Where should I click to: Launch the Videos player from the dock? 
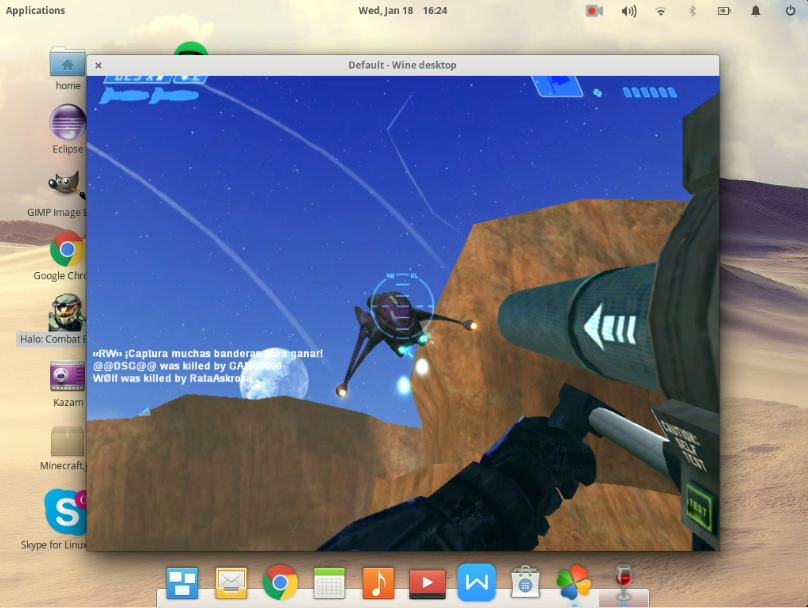(427, 582)
